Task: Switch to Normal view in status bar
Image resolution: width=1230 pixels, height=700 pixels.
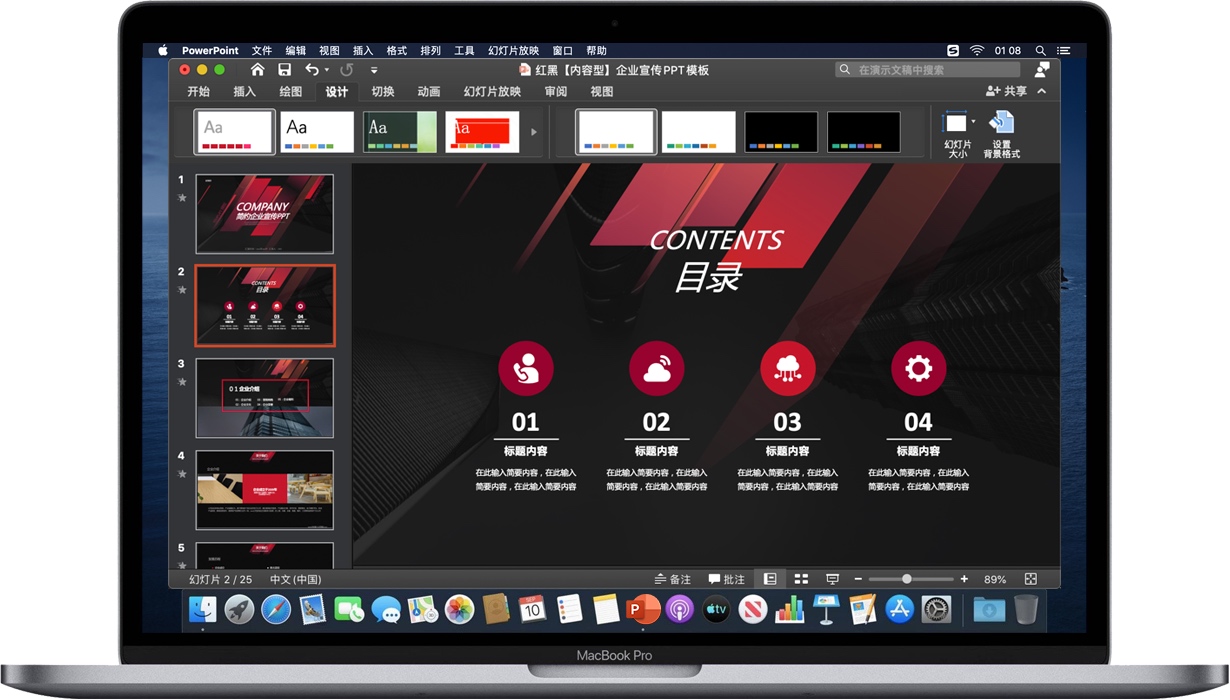Action: 770,578
